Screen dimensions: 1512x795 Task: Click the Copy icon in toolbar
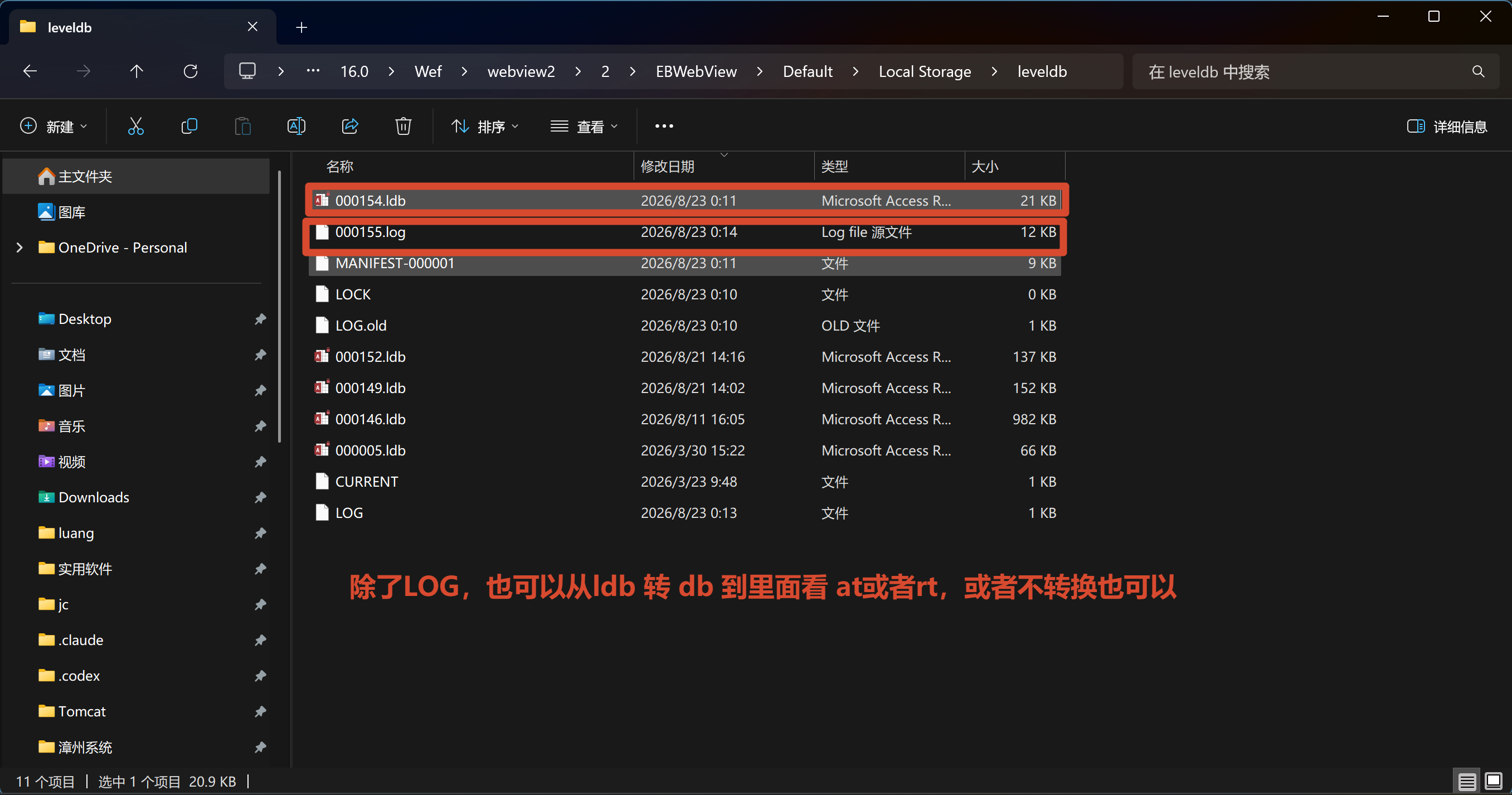(x=189, y=126)
